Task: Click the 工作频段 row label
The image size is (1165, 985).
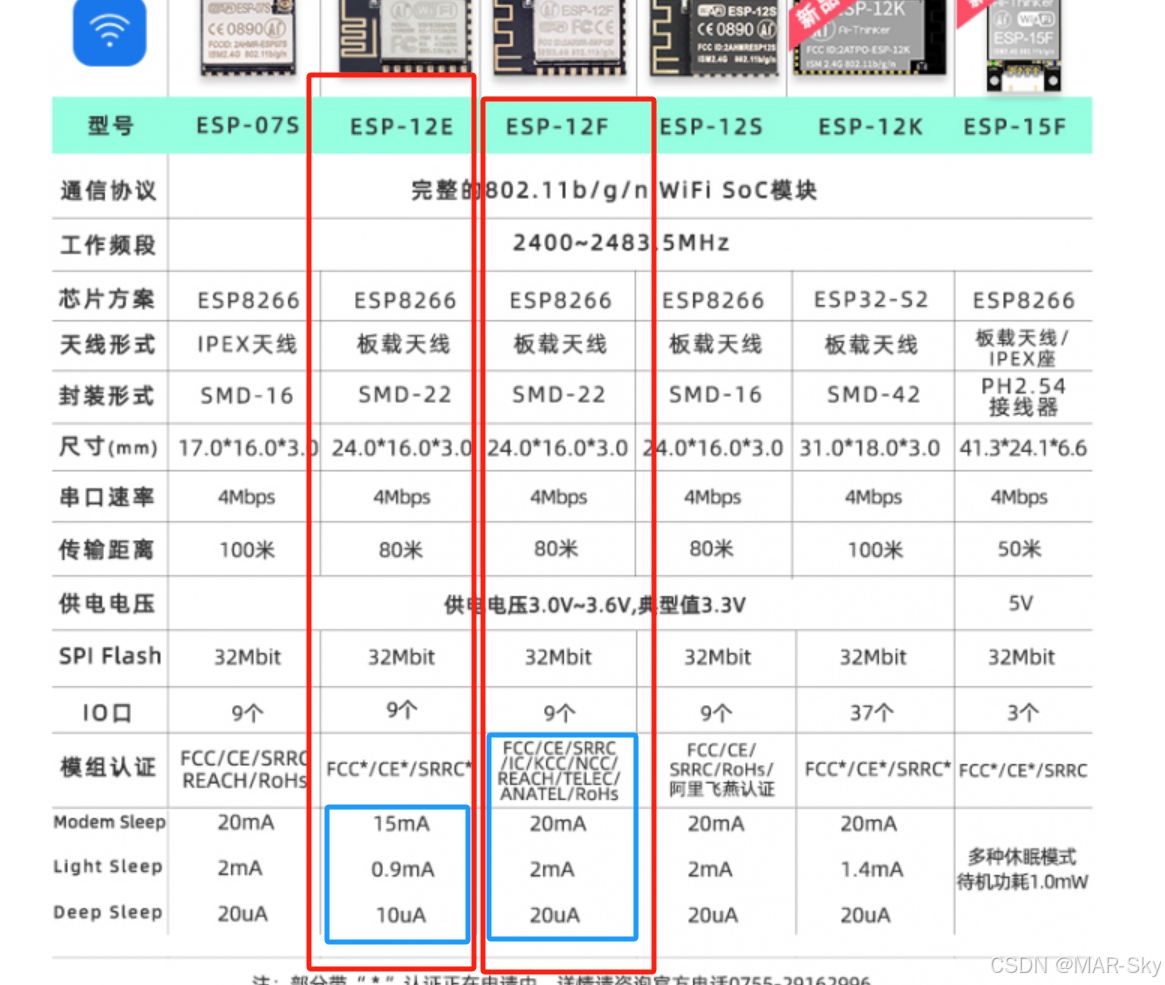Action: [x=108, y=245]
